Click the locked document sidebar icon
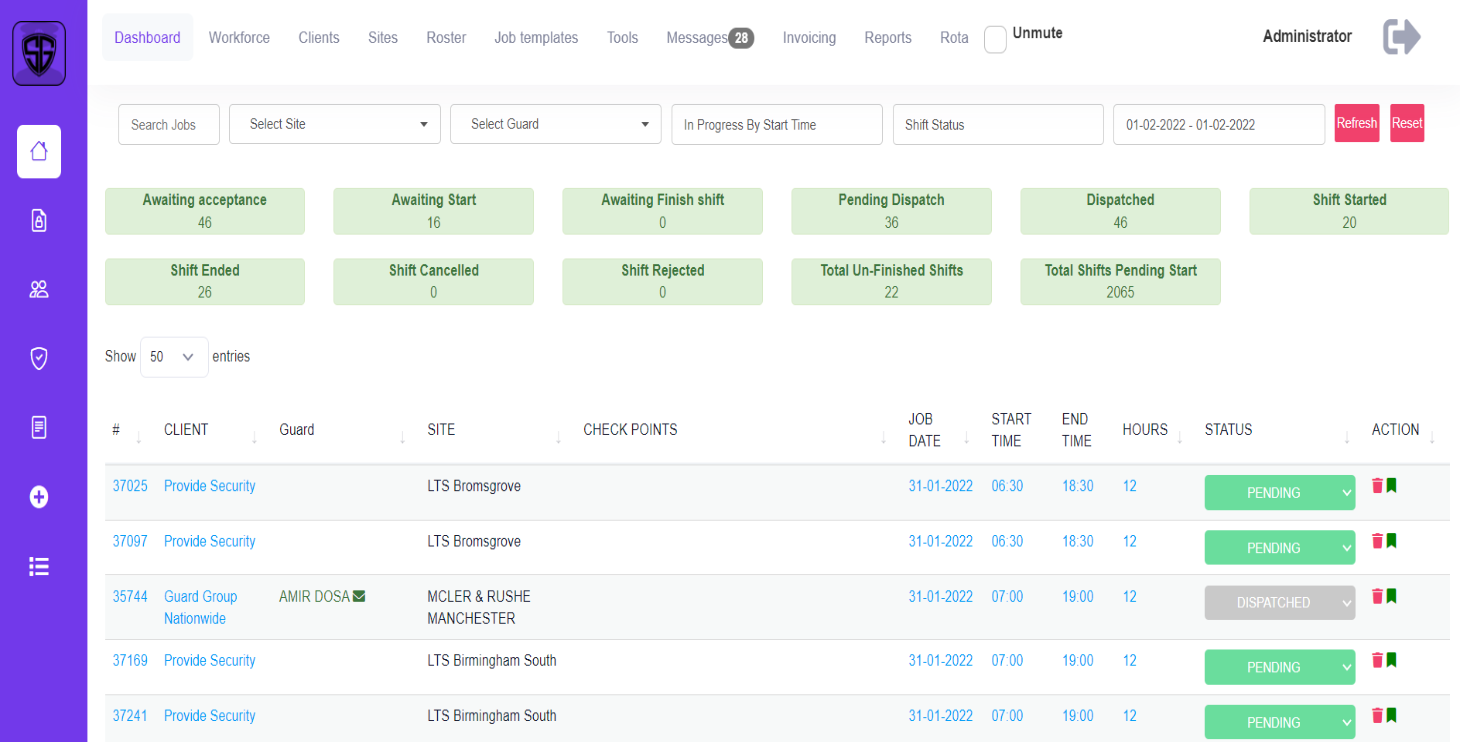This screenshot has height=742, width=1460. pos(39,221)
